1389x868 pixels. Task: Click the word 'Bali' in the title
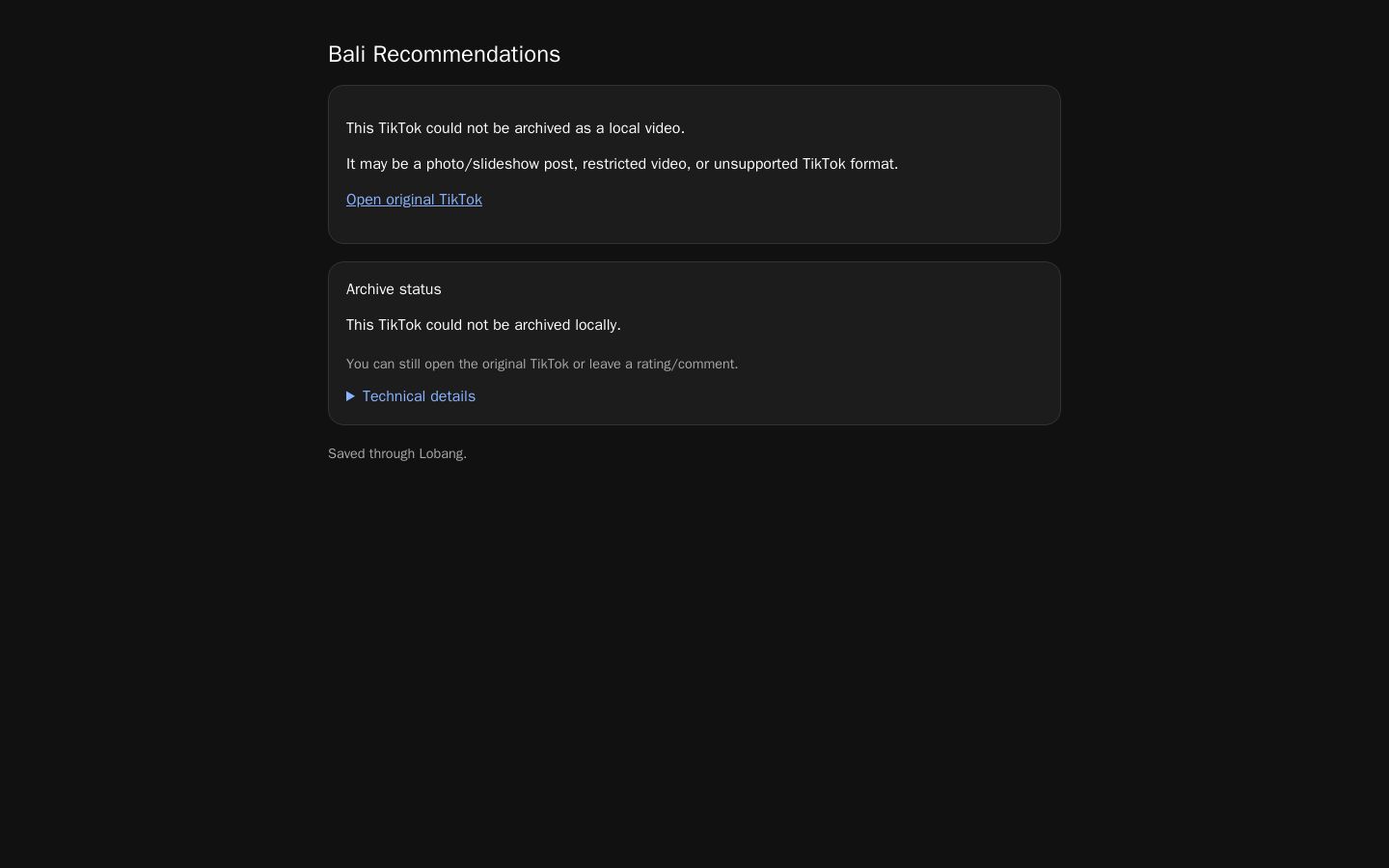[x=346, y=54]
